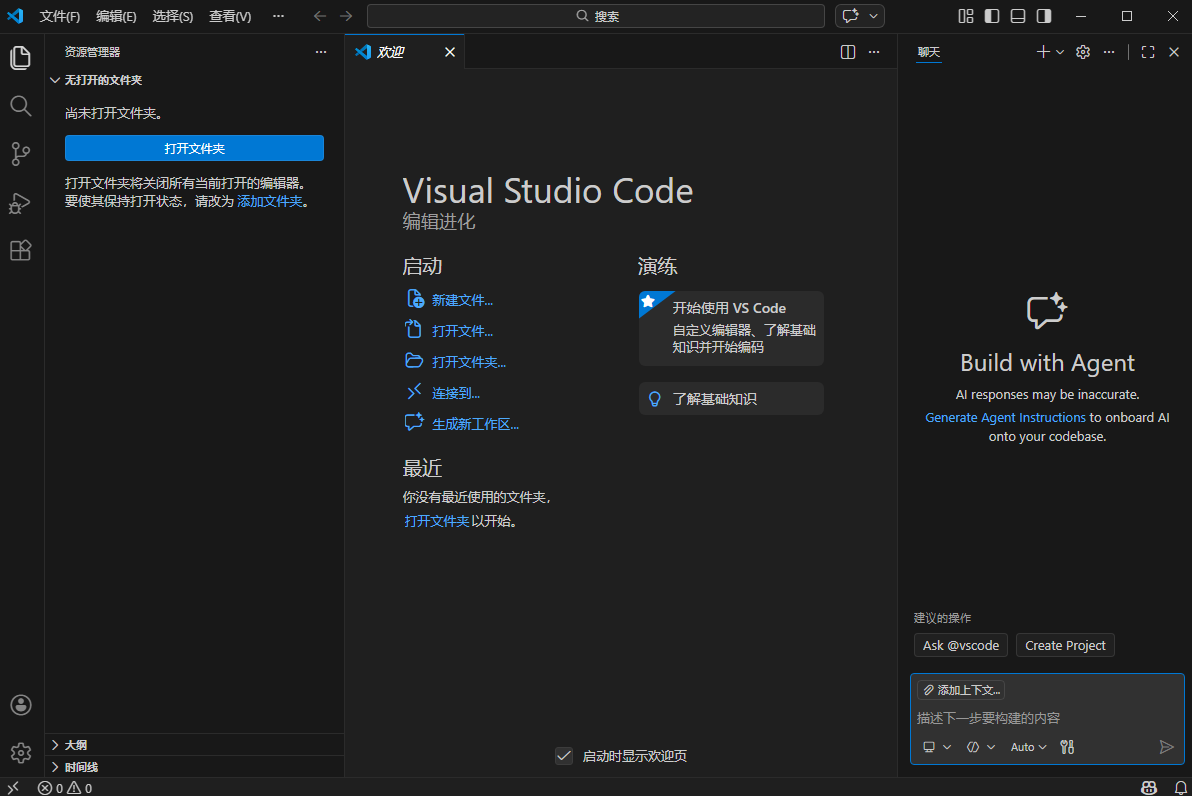The width and height of the screenshot is (1192, 796).
Task: Split the editor to the right
Action: point(848,52)
